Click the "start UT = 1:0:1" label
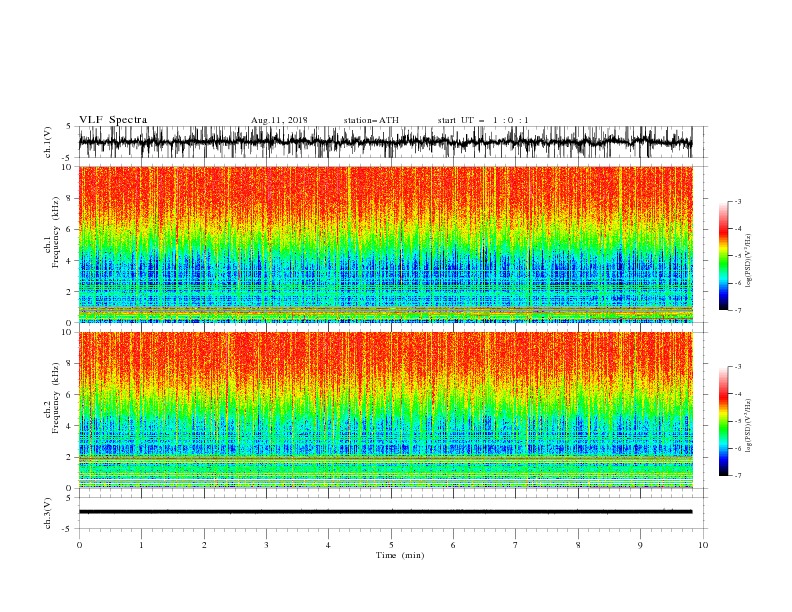792x612 pixels. (483, 120)
